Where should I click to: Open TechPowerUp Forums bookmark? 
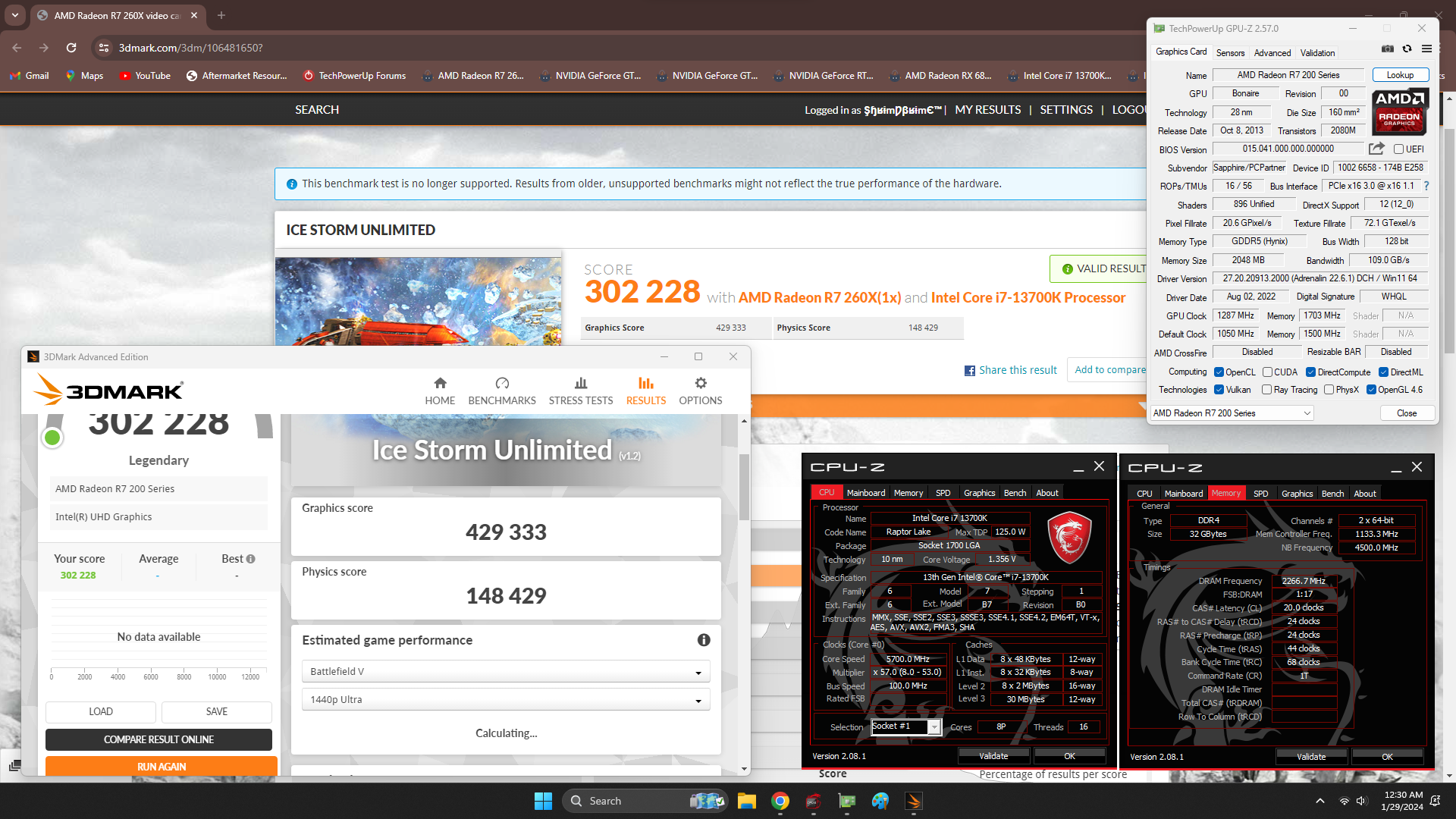tap(355, 76)
